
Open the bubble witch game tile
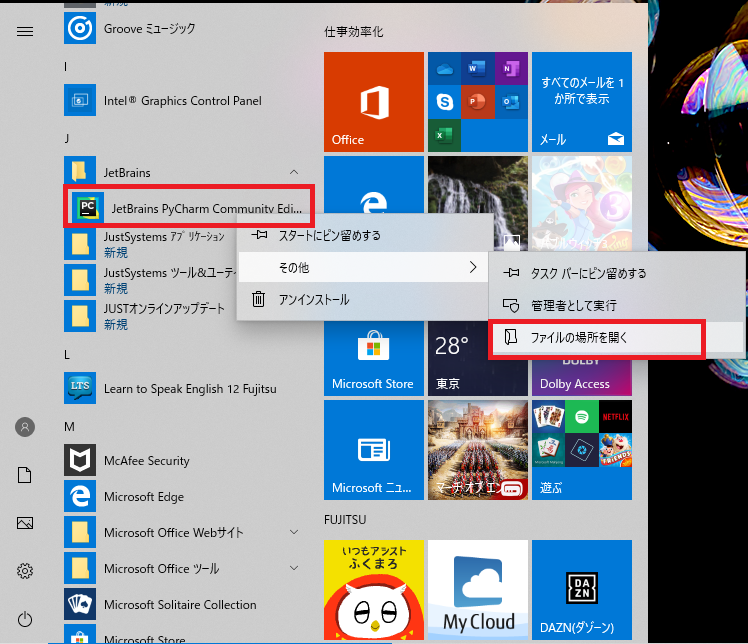[x=582, y=204]
